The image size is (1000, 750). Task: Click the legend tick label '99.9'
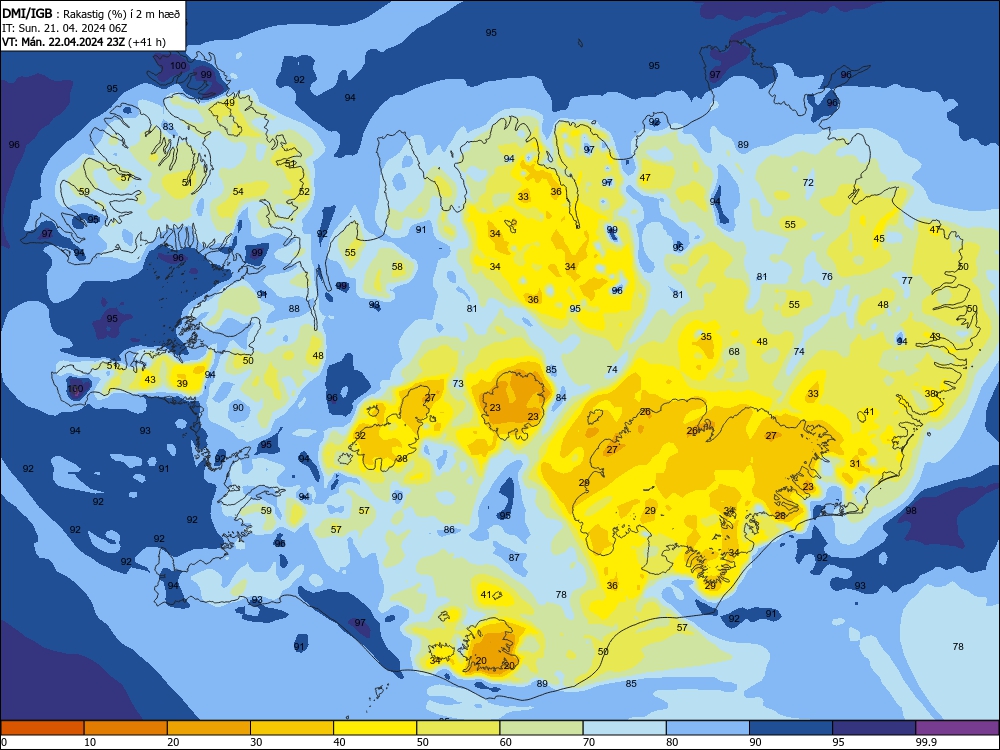pyautogui.click(x=926, y=742)
